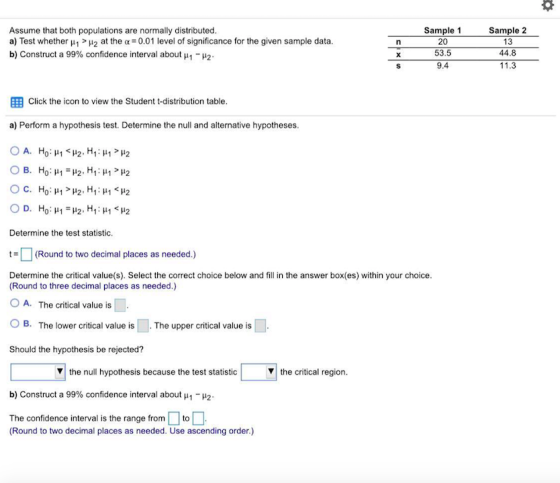
Task: Focus the confidence interval lower bound box
Action: (174, 418)
